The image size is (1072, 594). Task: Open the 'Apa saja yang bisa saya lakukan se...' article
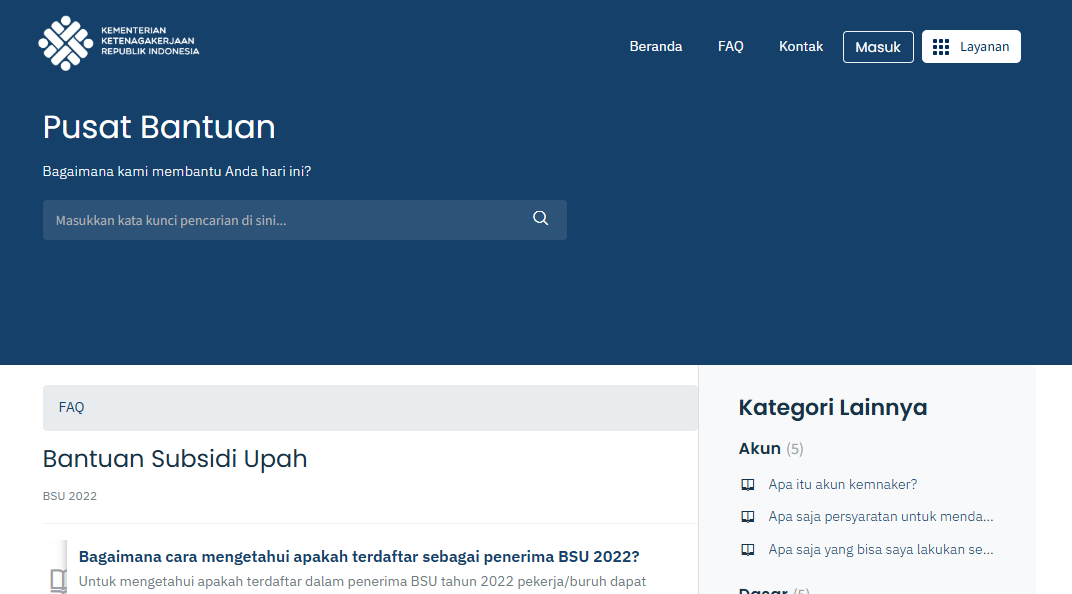[880, 550]
